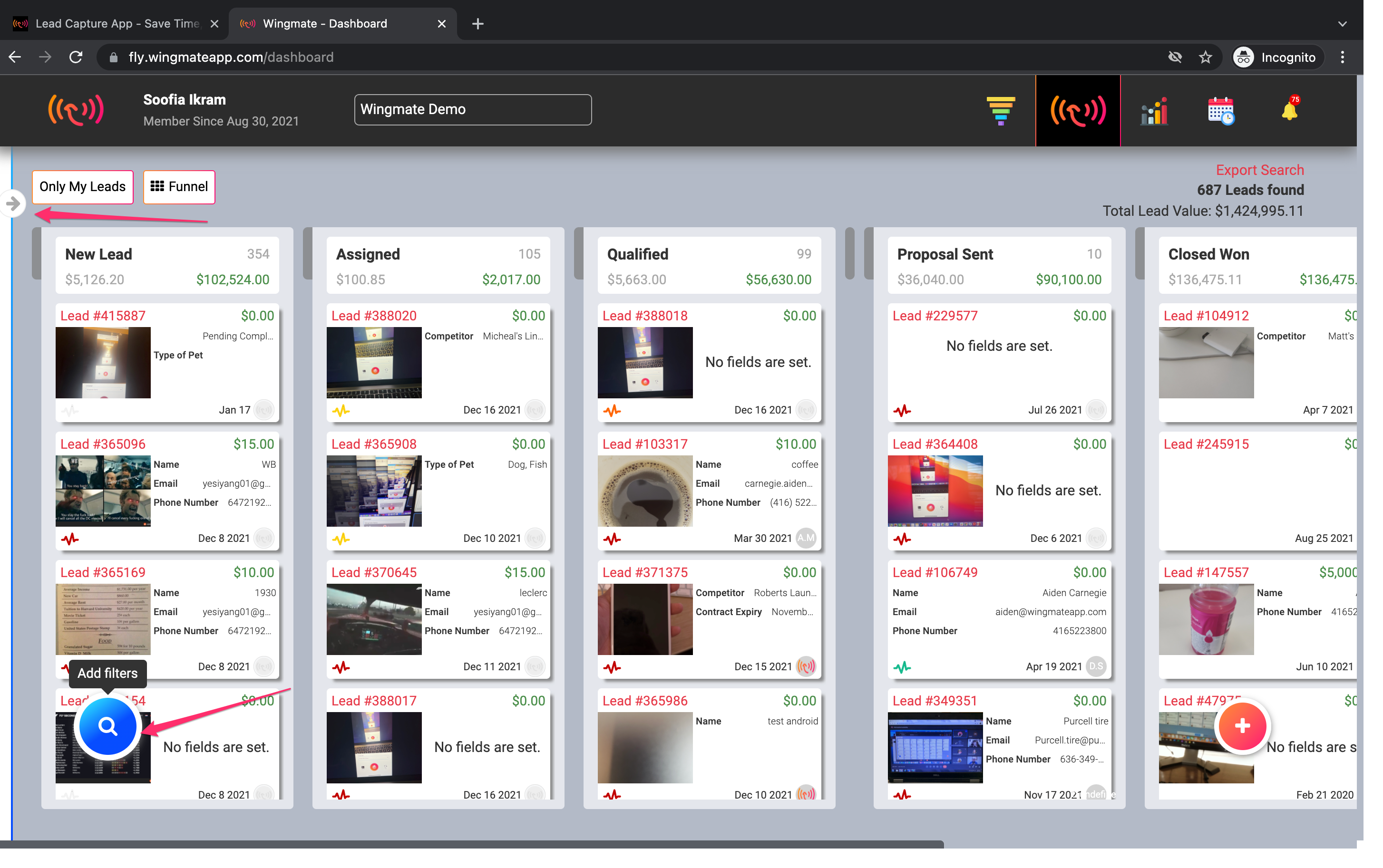The image size is (1383, 868).
Task: Click activity pulse icon on Lead #365908
Action: pos(341,539)
